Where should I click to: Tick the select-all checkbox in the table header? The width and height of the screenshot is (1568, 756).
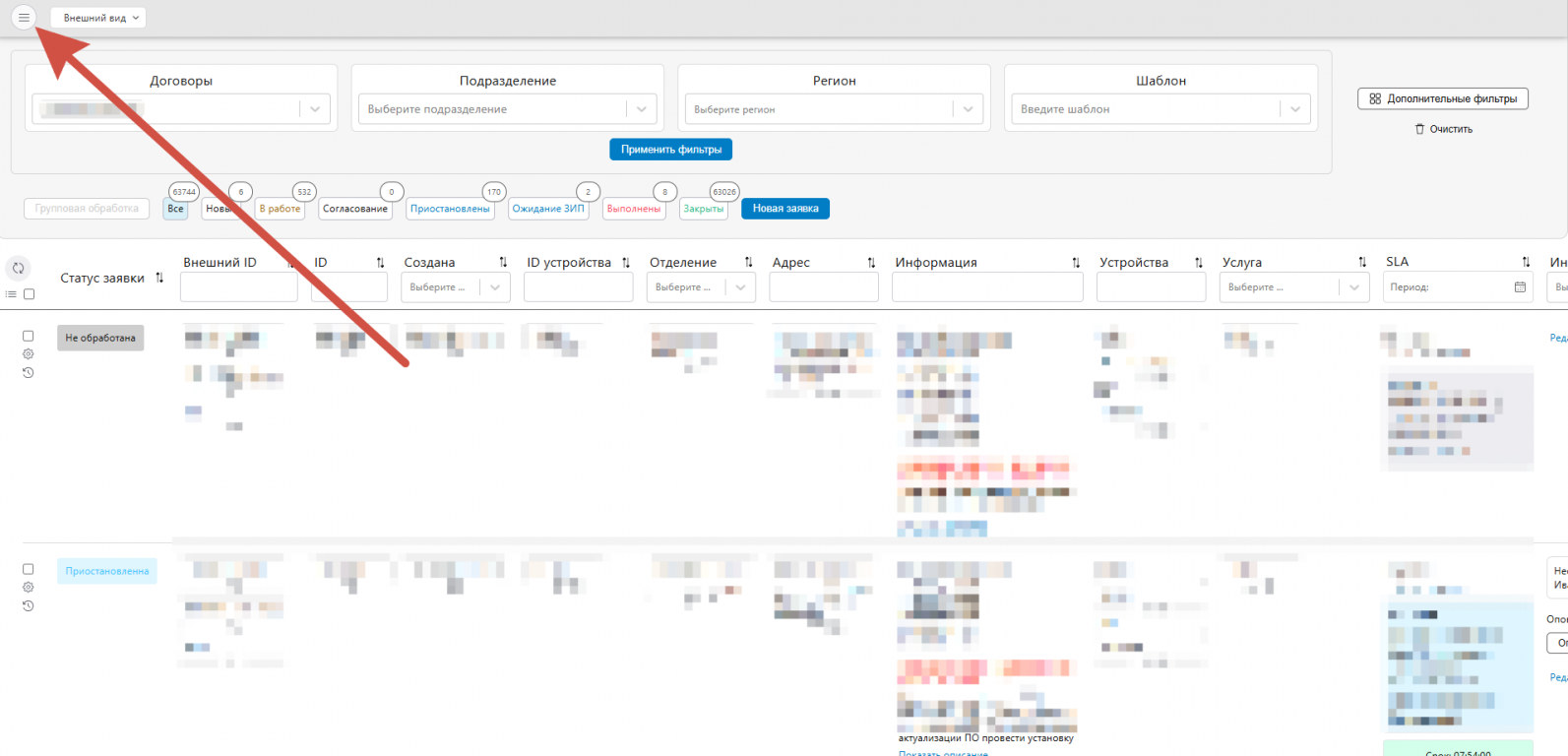click(x=30, y=294)
